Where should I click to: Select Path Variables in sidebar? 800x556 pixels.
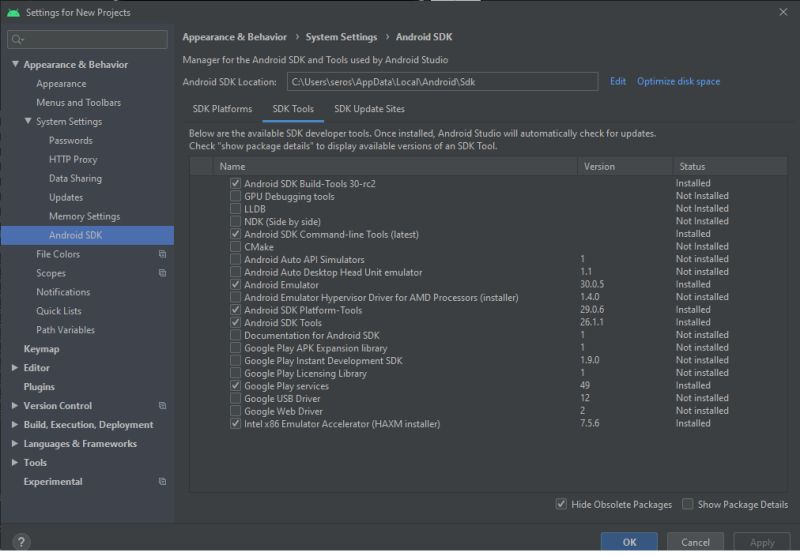click(65, 330)
